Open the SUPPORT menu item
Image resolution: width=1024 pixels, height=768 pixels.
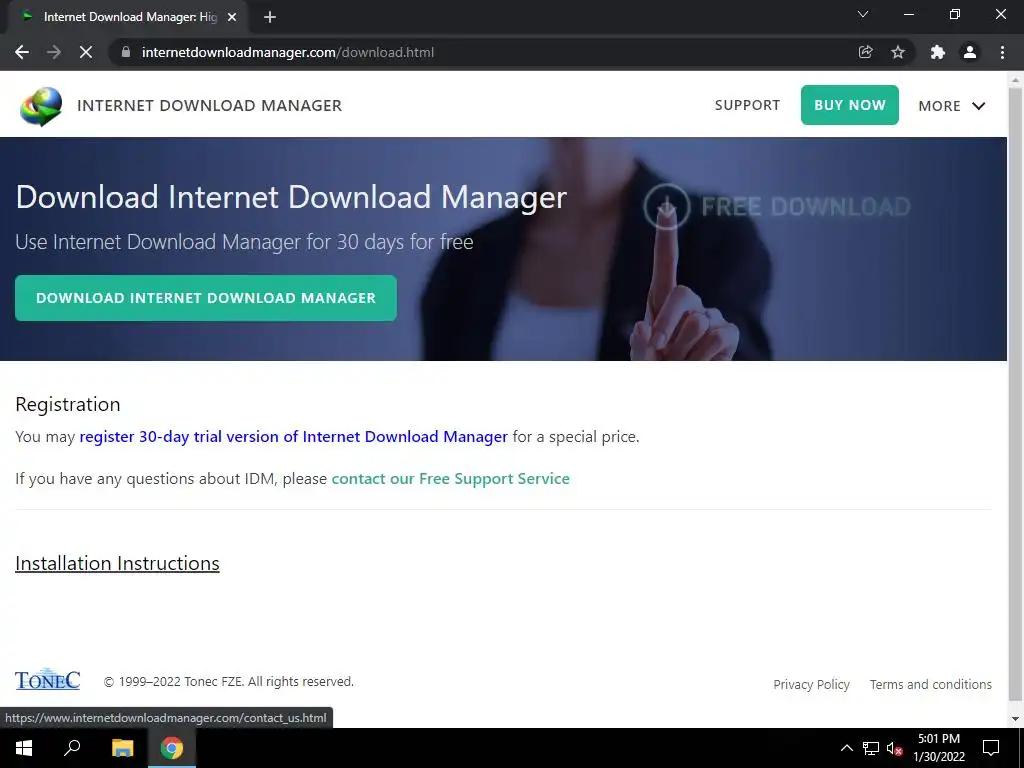click(747, 105)
